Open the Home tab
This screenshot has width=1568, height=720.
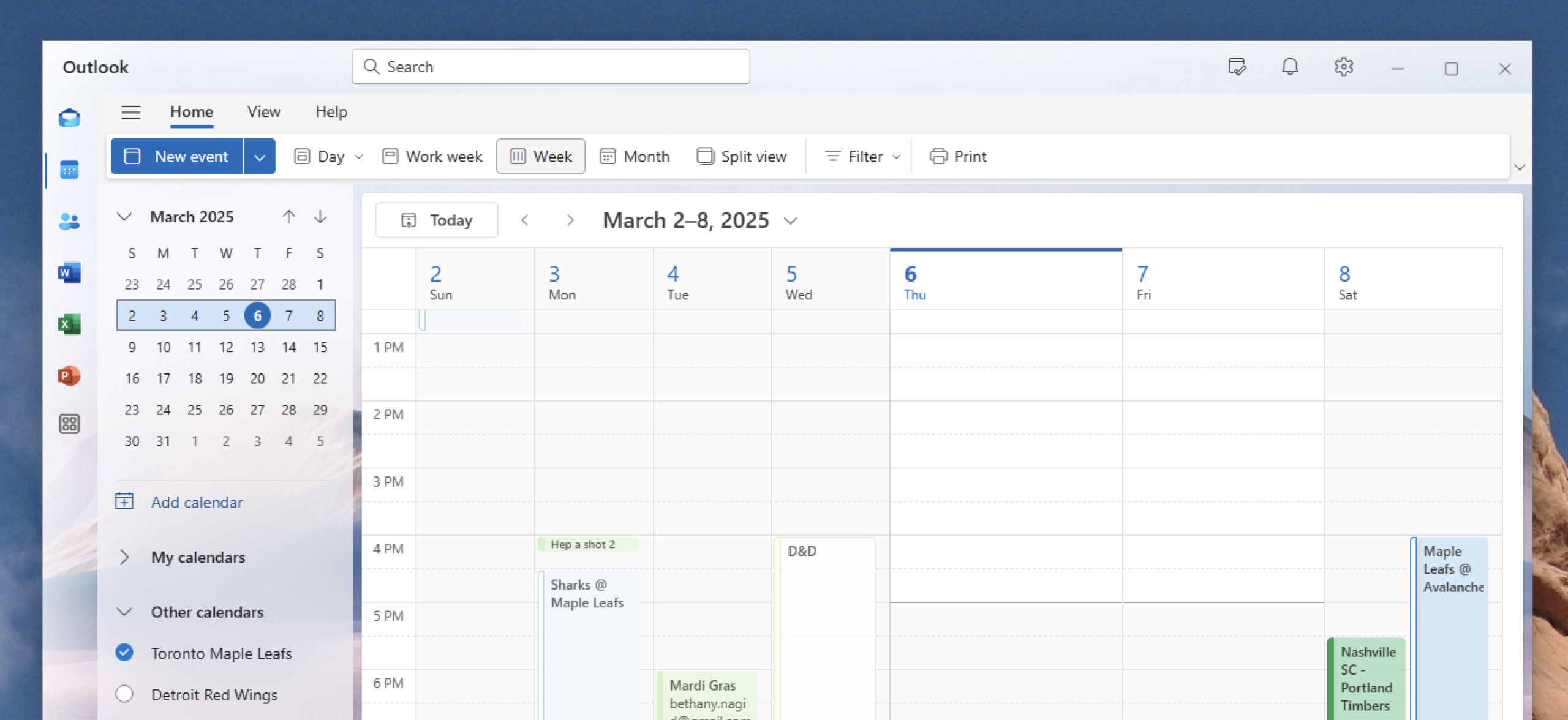(192, 112)
